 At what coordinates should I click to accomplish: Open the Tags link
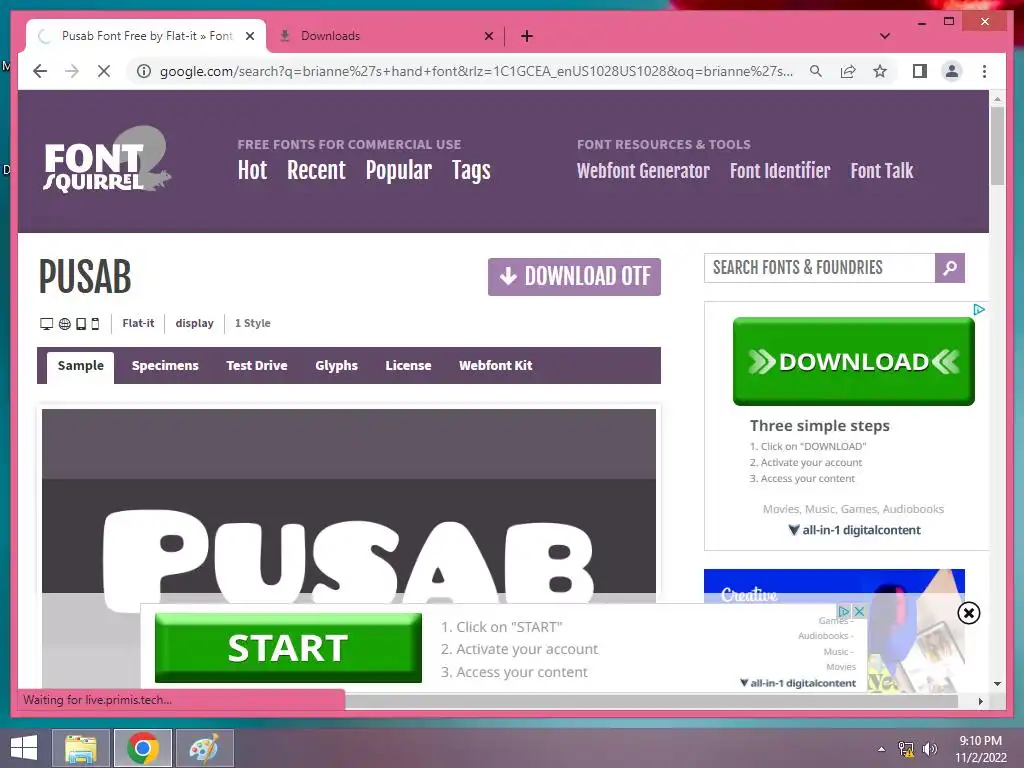471,170
